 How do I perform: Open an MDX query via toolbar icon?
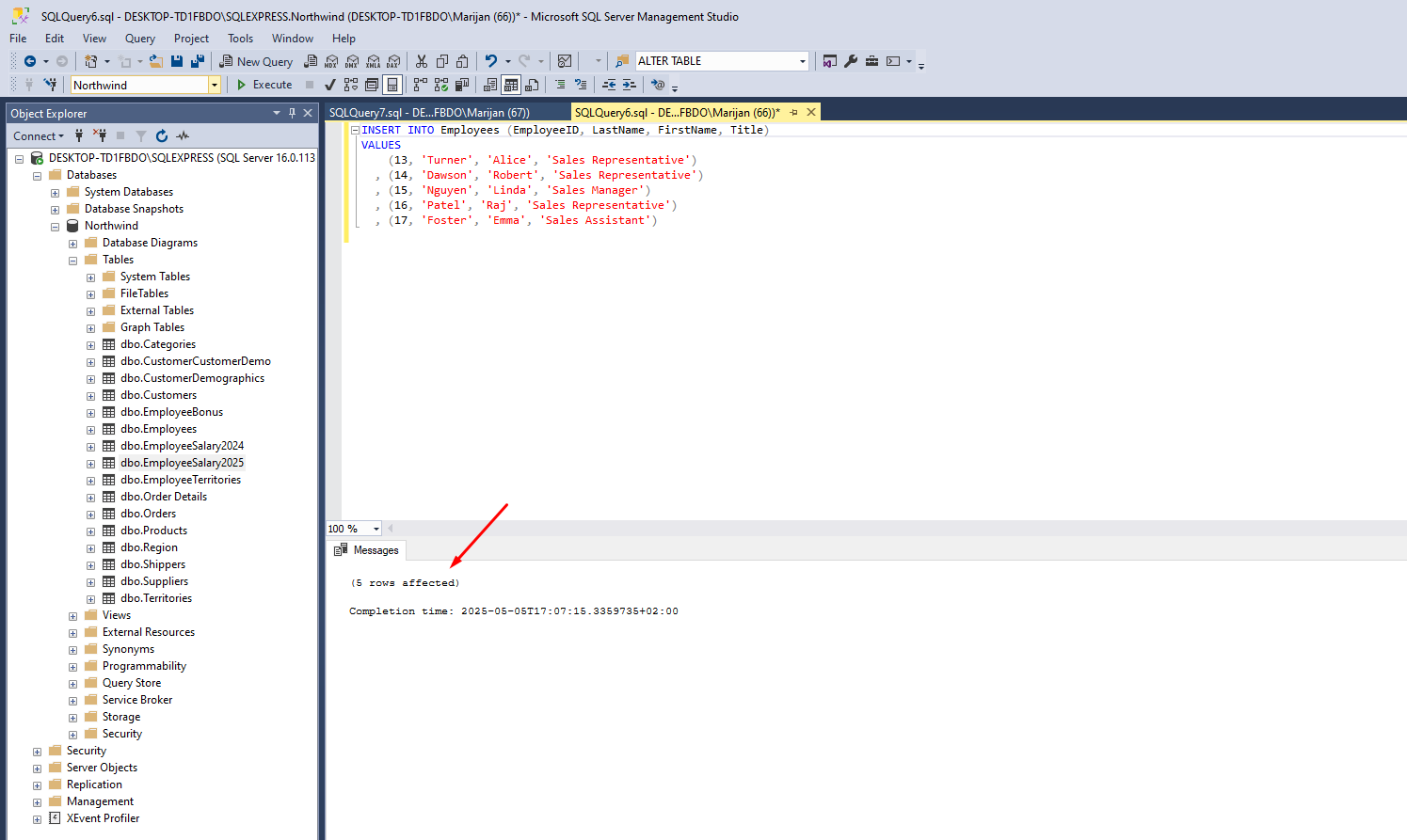(331, 61)
